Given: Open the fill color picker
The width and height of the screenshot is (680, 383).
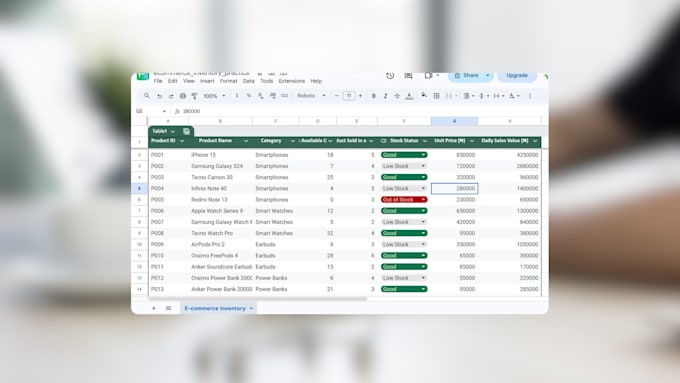Looking at the screenshot, I should [x=424, y=96].
